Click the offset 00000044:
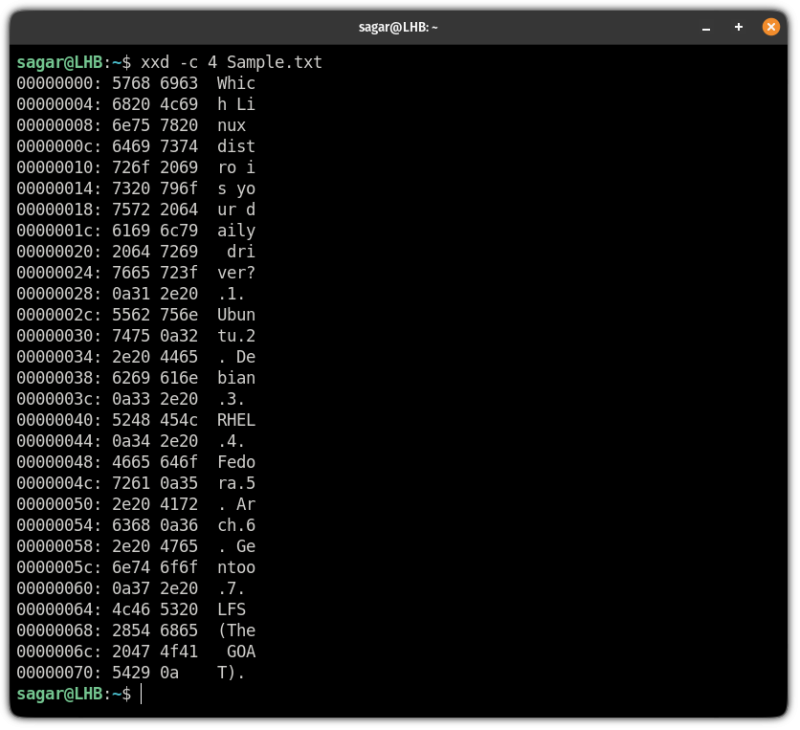 tap(59, 441)
